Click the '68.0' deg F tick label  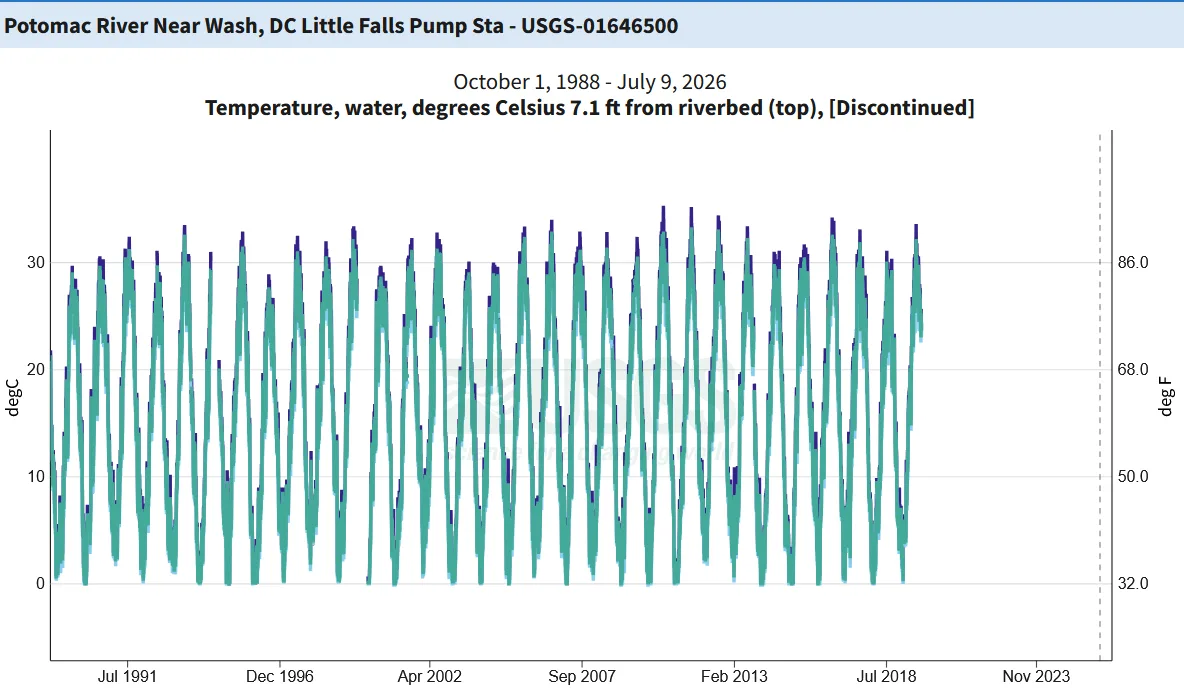(1133, 370)
